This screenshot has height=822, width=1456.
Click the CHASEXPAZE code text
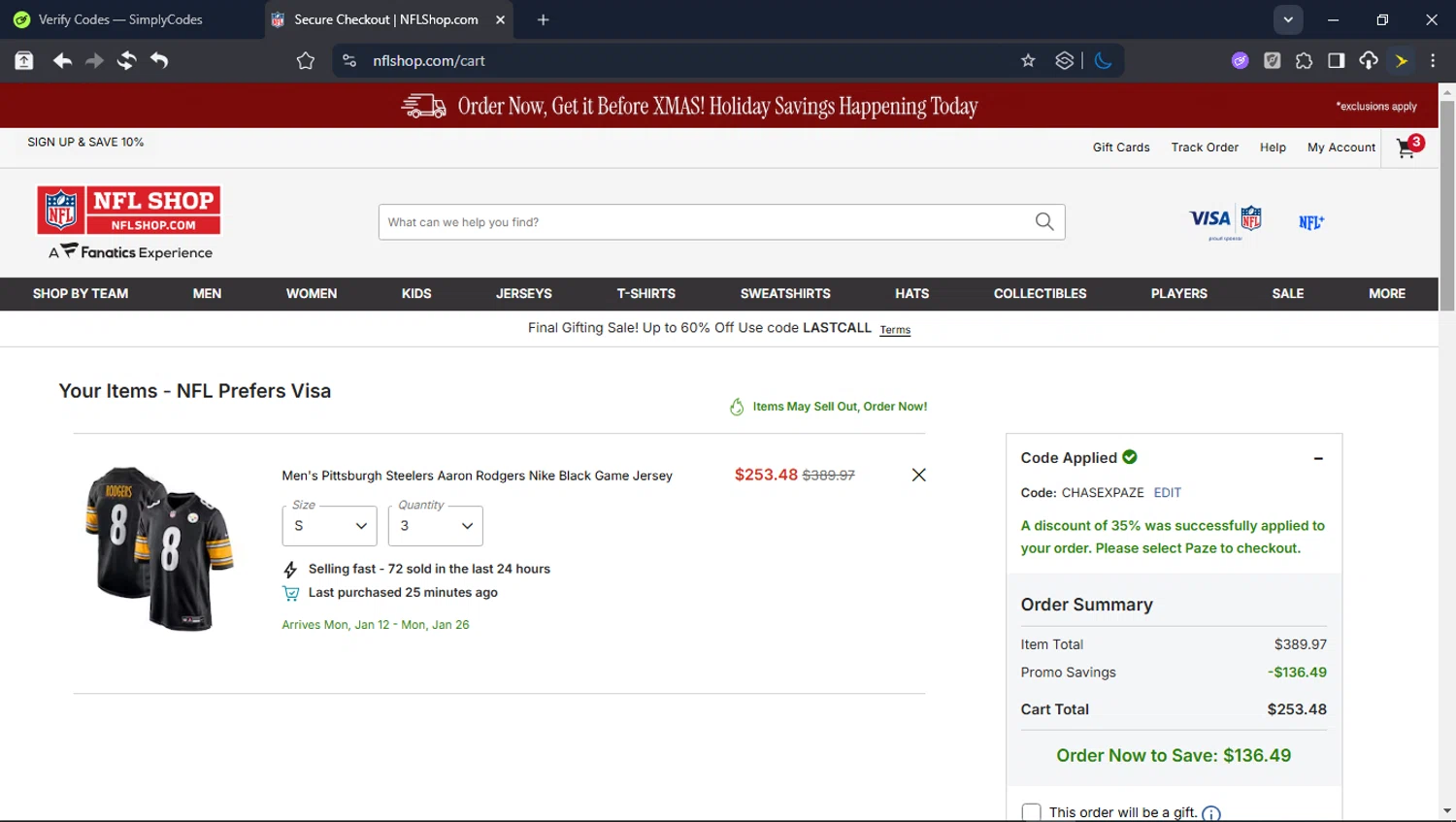coord(1103,493)
